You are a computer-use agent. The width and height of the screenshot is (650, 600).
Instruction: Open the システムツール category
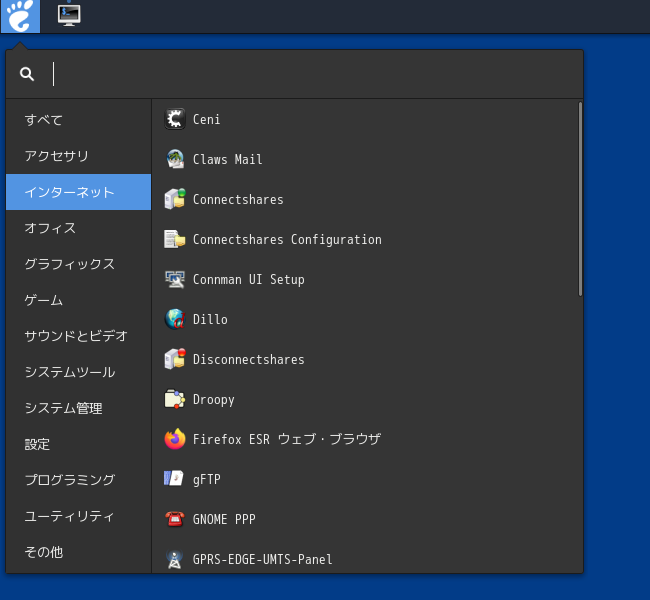coord(78,372)
